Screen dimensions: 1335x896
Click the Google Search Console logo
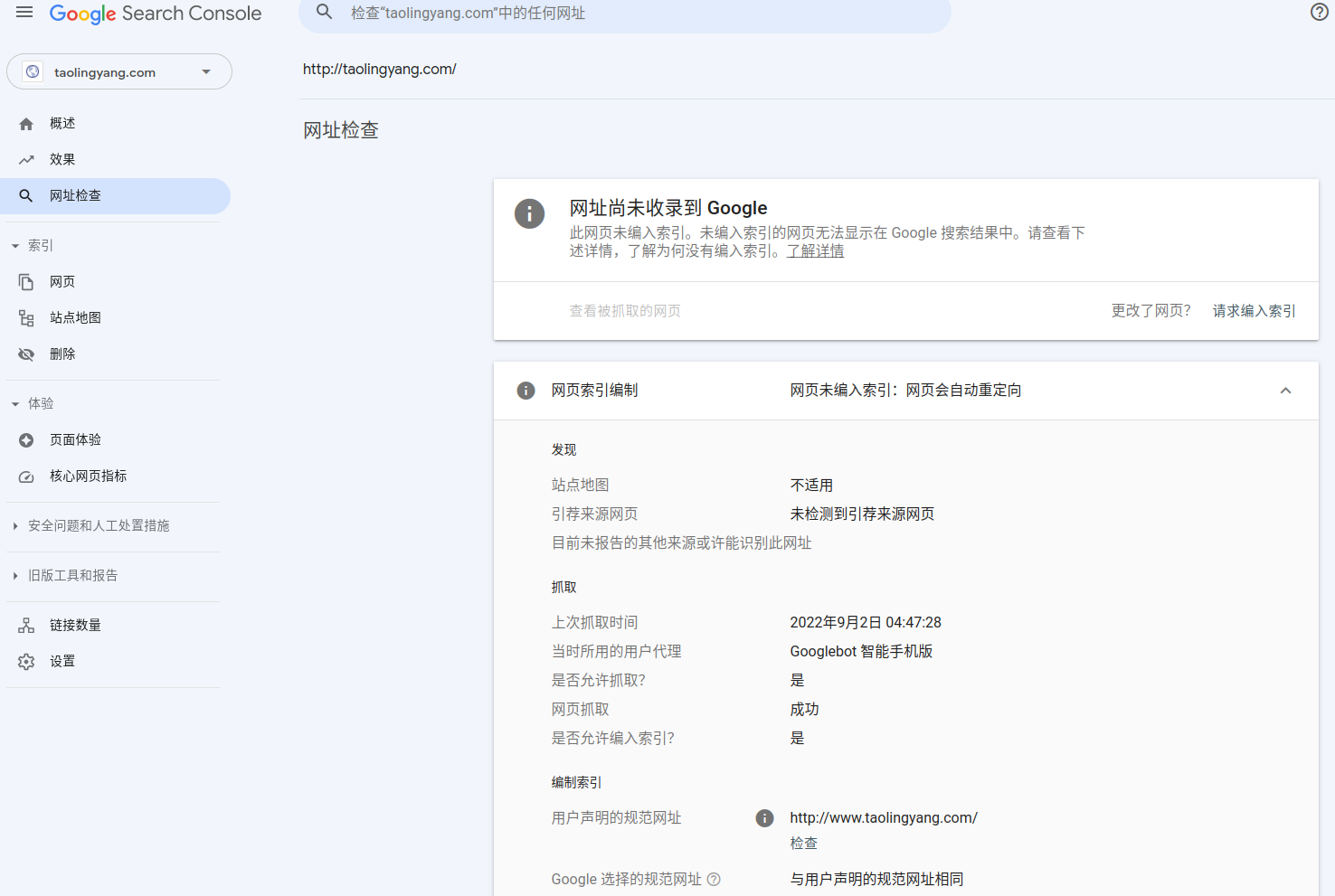(x=156, y=14)
